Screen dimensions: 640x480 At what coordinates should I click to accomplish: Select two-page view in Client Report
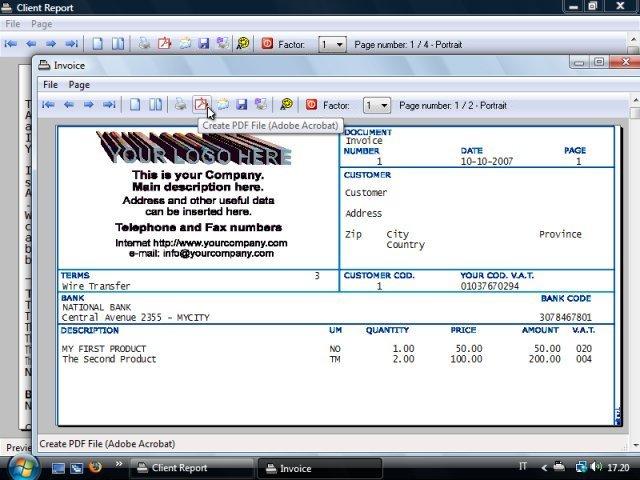[118, 44]
